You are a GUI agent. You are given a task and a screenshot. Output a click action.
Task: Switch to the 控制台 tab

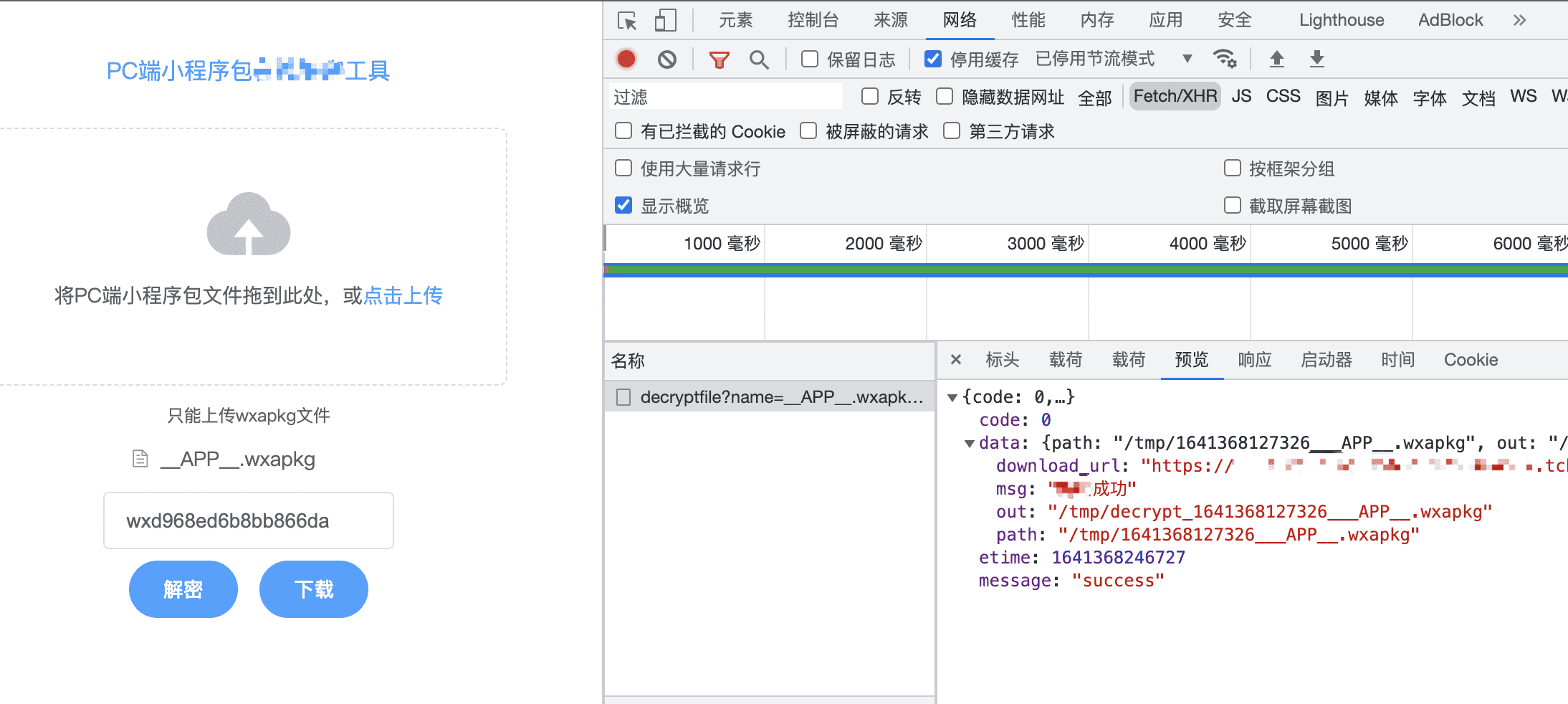pyautogui.click(x=813, y=20)
